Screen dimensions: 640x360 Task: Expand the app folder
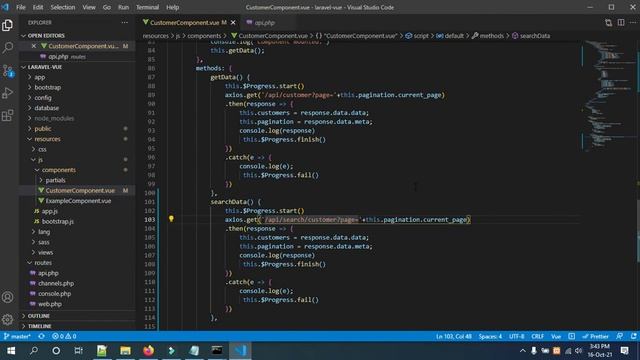pyautogui.click(x=40, y=77)
